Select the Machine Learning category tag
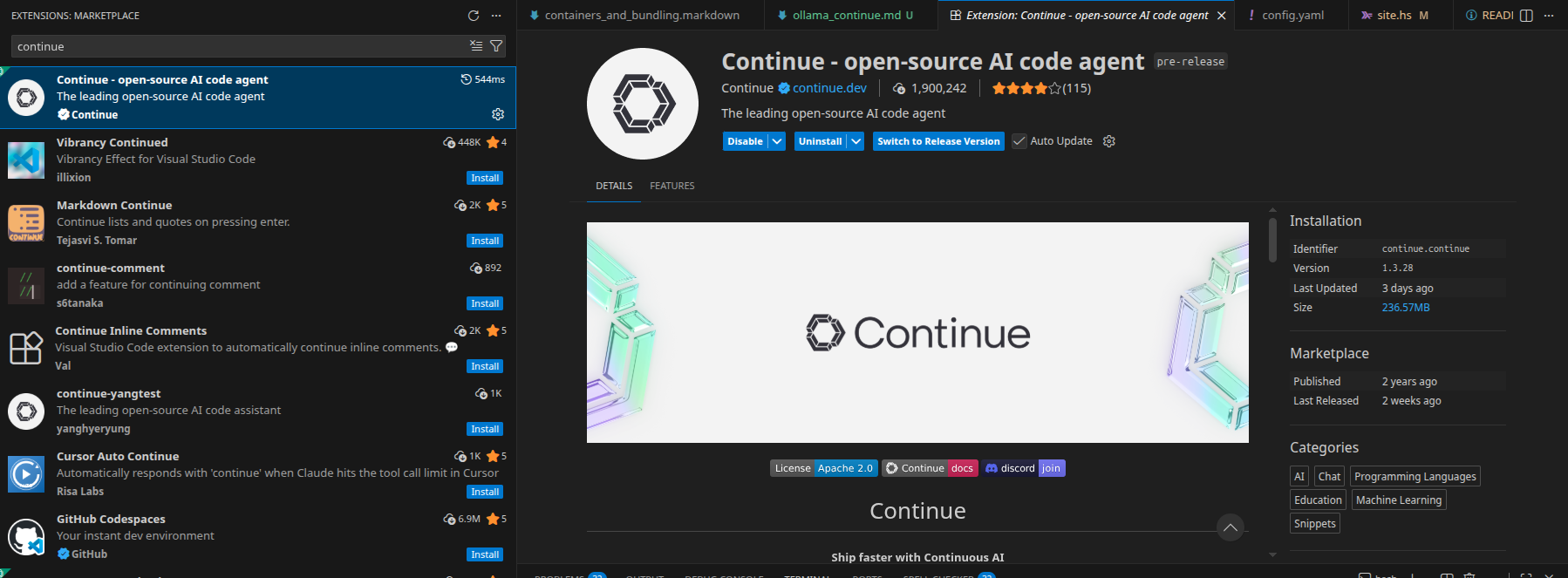The image size is (1568, 578). pos(1399,500)
